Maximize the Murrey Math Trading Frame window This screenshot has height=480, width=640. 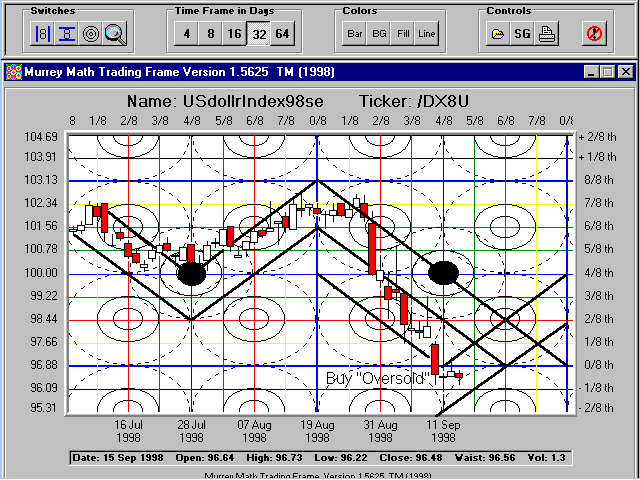pyautogui.click(x=607, y=72)
